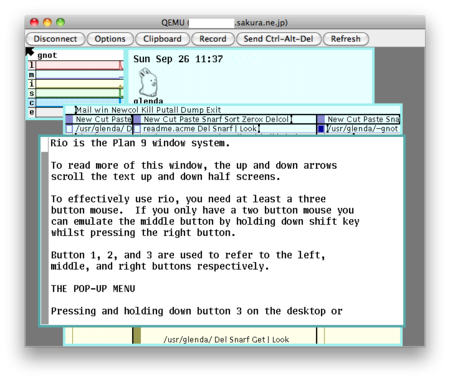This screenshot has width=450, height=381.
Task: Open the Clipboard button
Action: click(x=162, y=39)
